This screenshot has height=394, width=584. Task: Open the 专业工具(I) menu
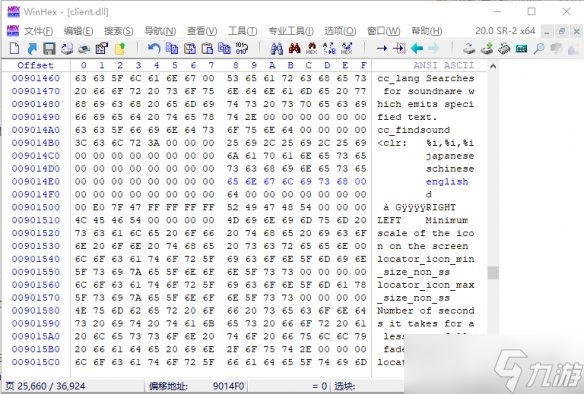tap(291, 31)
